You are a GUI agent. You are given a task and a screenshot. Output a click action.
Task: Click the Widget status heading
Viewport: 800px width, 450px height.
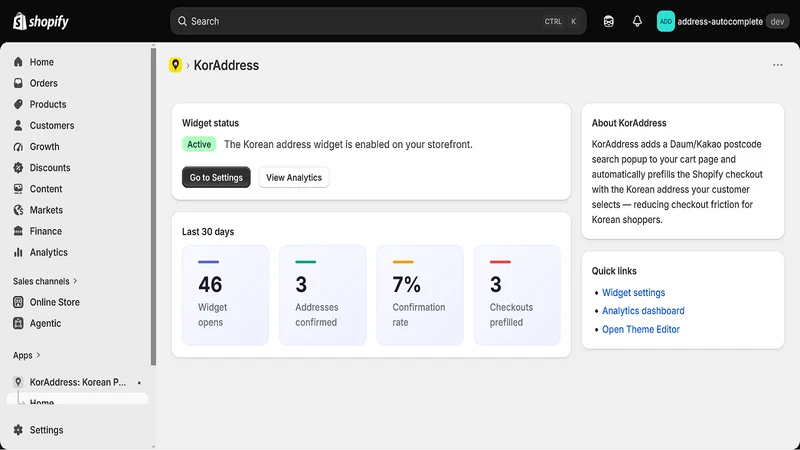click(x=210, y=123)
